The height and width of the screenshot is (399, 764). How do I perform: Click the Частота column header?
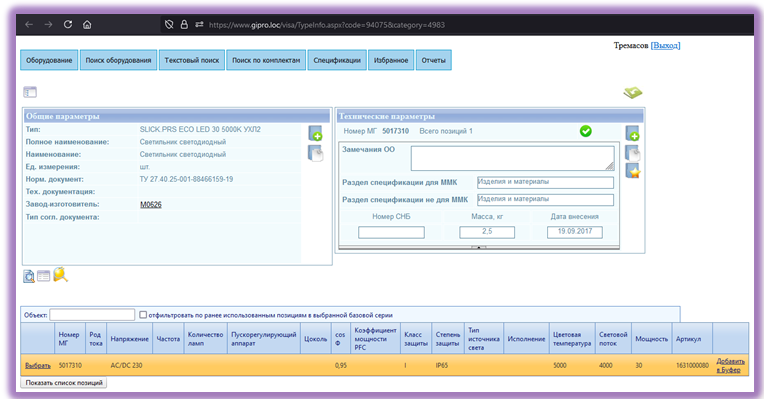pyautogui.click(x=168, y=339)
